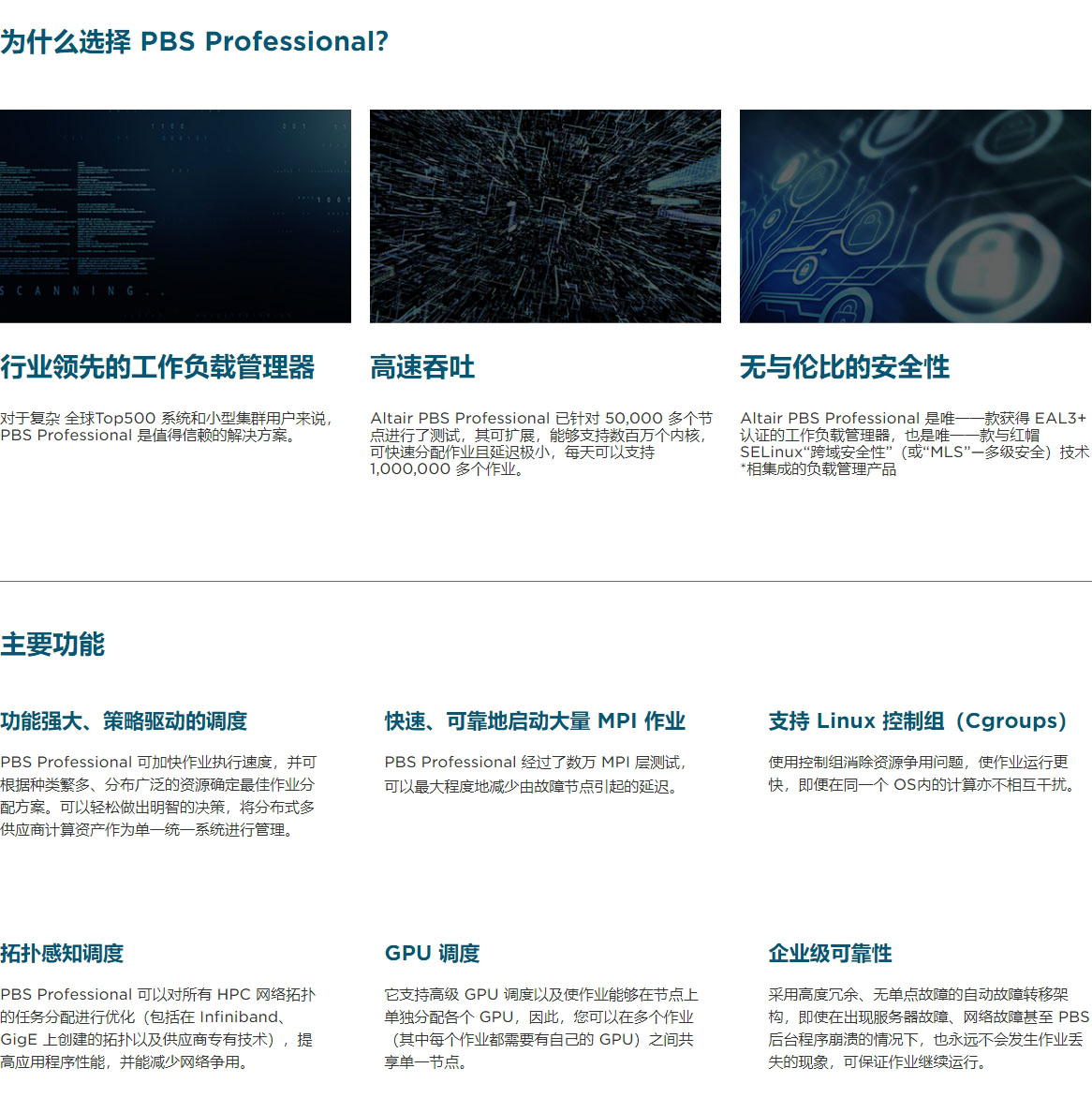The image size is (1092, 1113).
Task: Click the paragraph mentioning '50,000 多个节点'
Action: (x=541, y=444)
